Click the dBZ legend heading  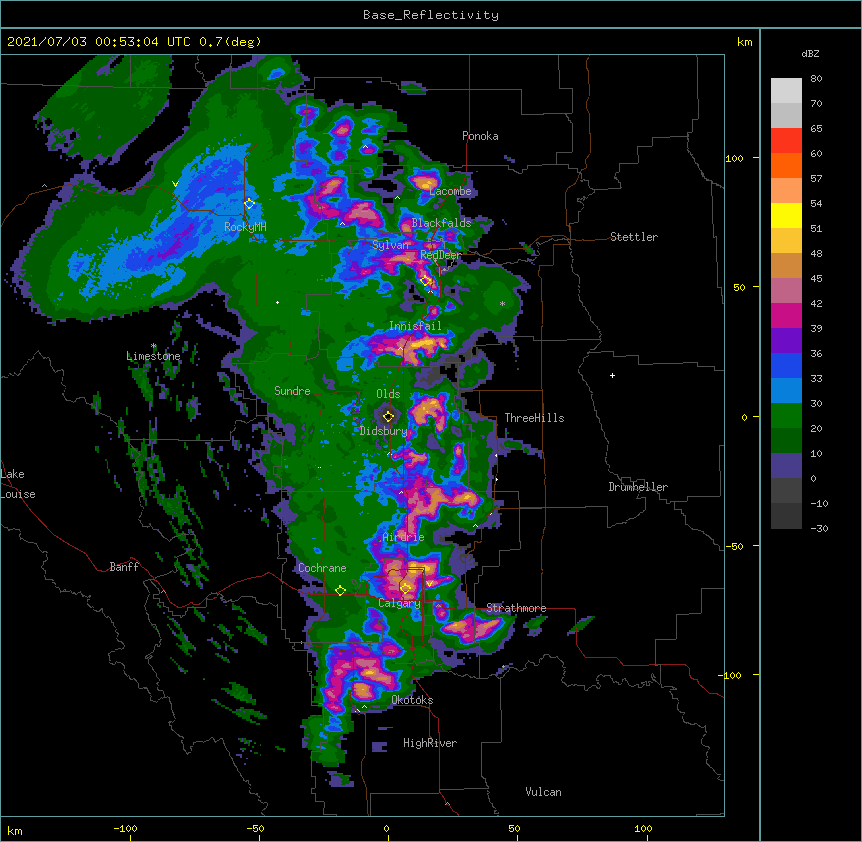[x=810, y=54]
